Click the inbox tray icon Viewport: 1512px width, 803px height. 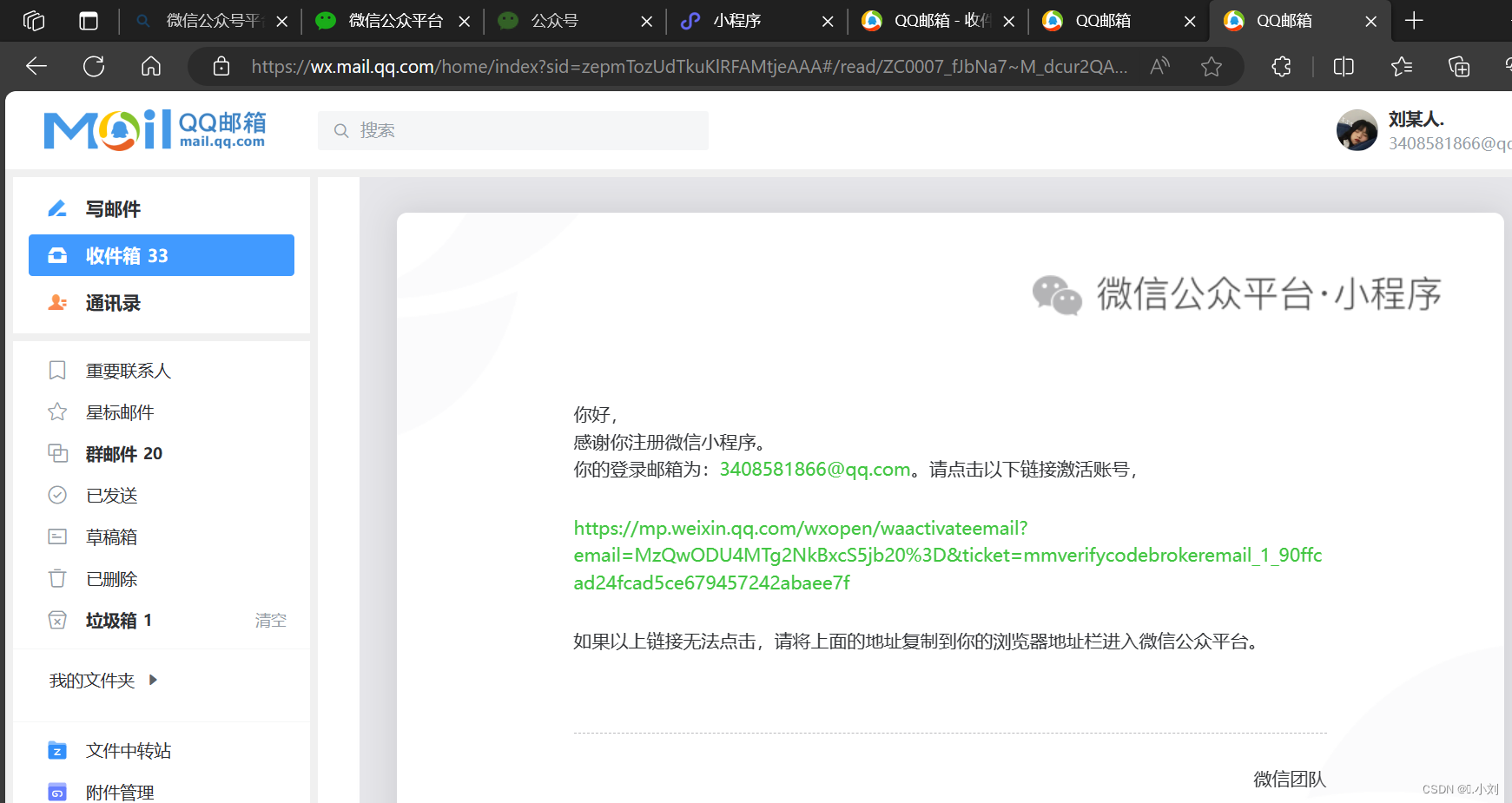[57, 255]
